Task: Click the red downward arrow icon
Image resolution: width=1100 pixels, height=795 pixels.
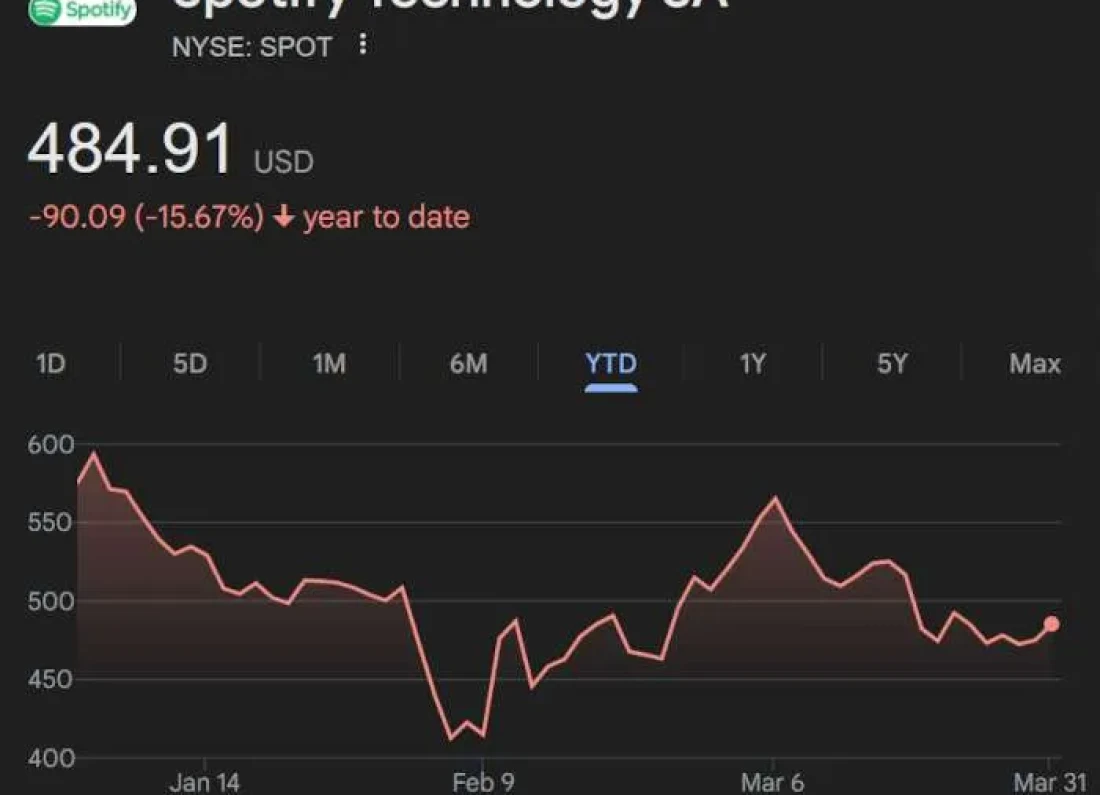Action: 285,216
